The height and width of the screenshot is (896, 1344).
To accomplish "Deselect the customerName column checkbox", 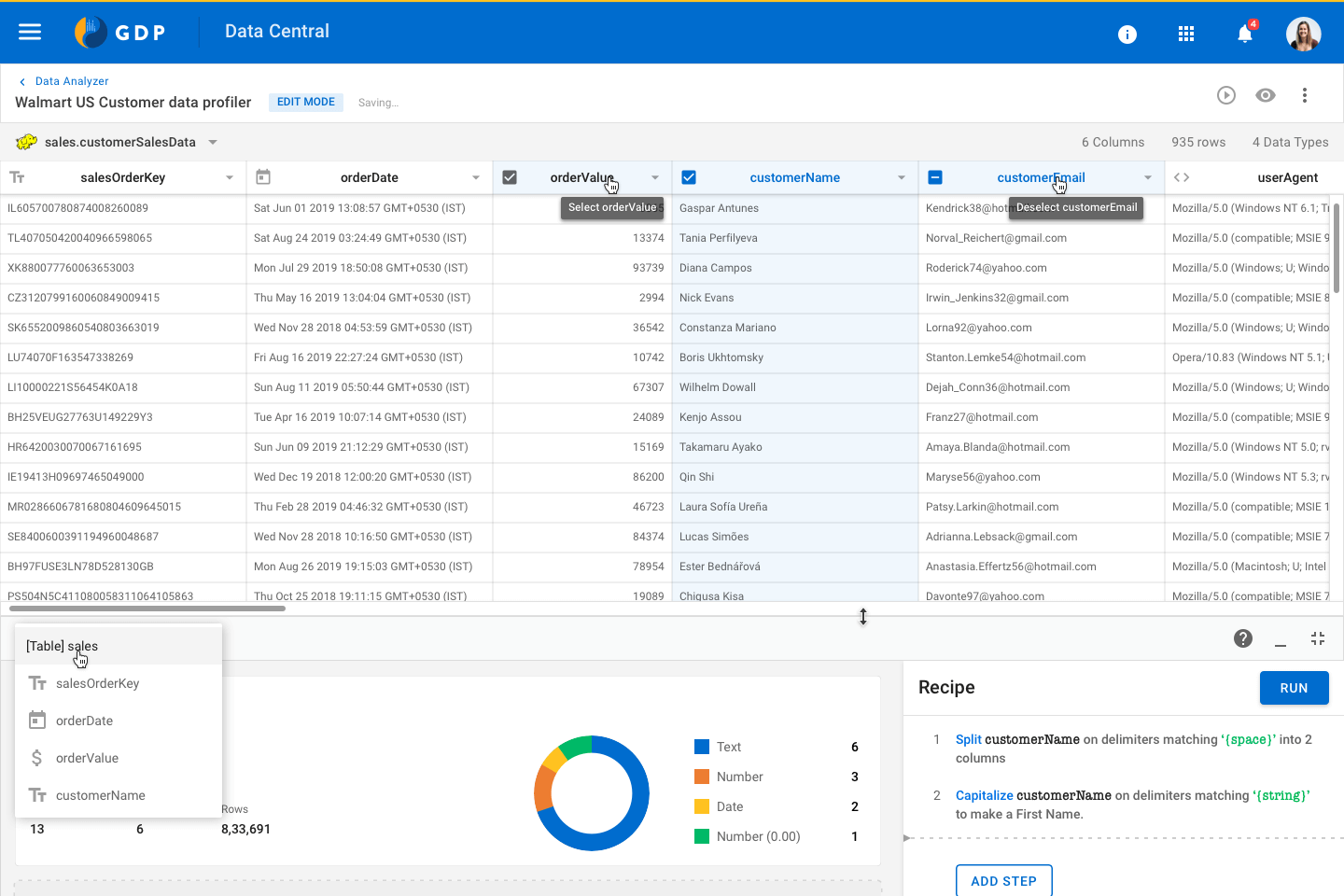I will click(x=689, y=176).
